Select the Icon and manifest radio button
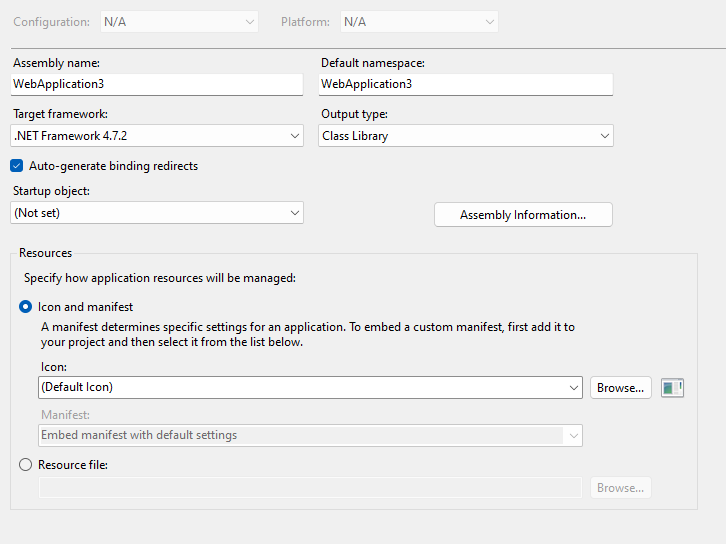Screen dimensions: 726x544 tap(26, 307)
